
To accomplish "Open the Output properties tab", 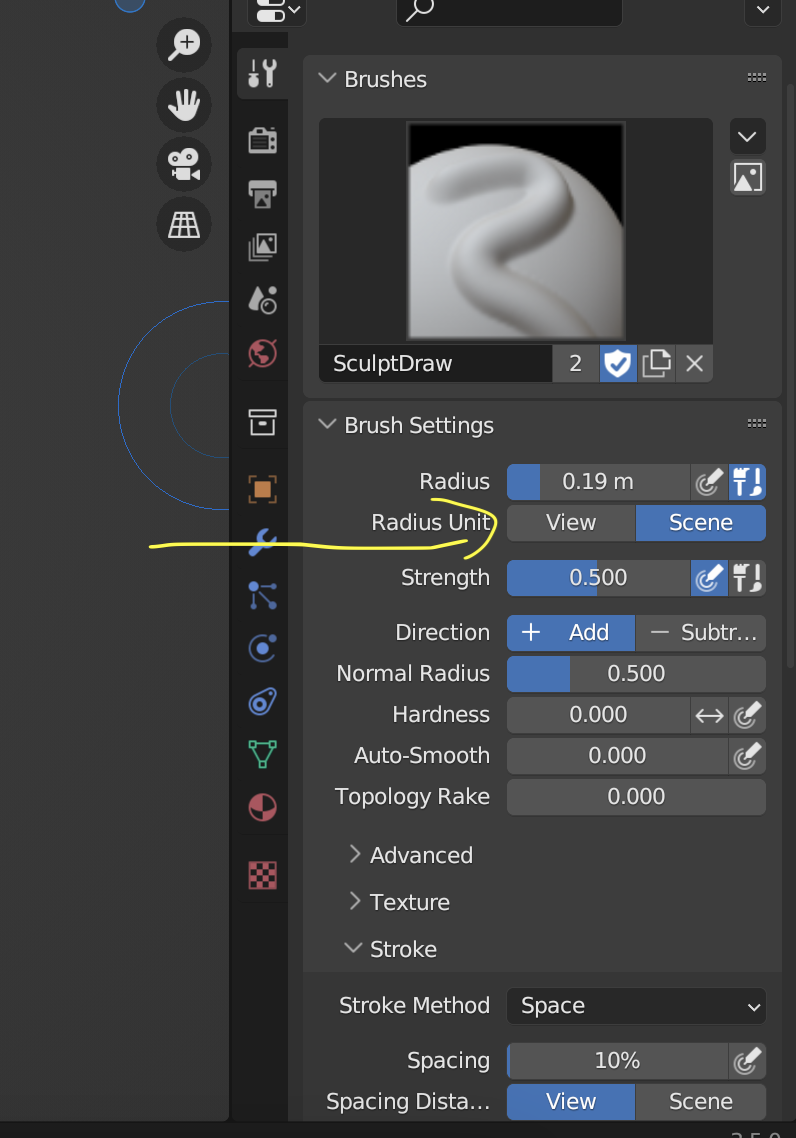I will point(262,193).
